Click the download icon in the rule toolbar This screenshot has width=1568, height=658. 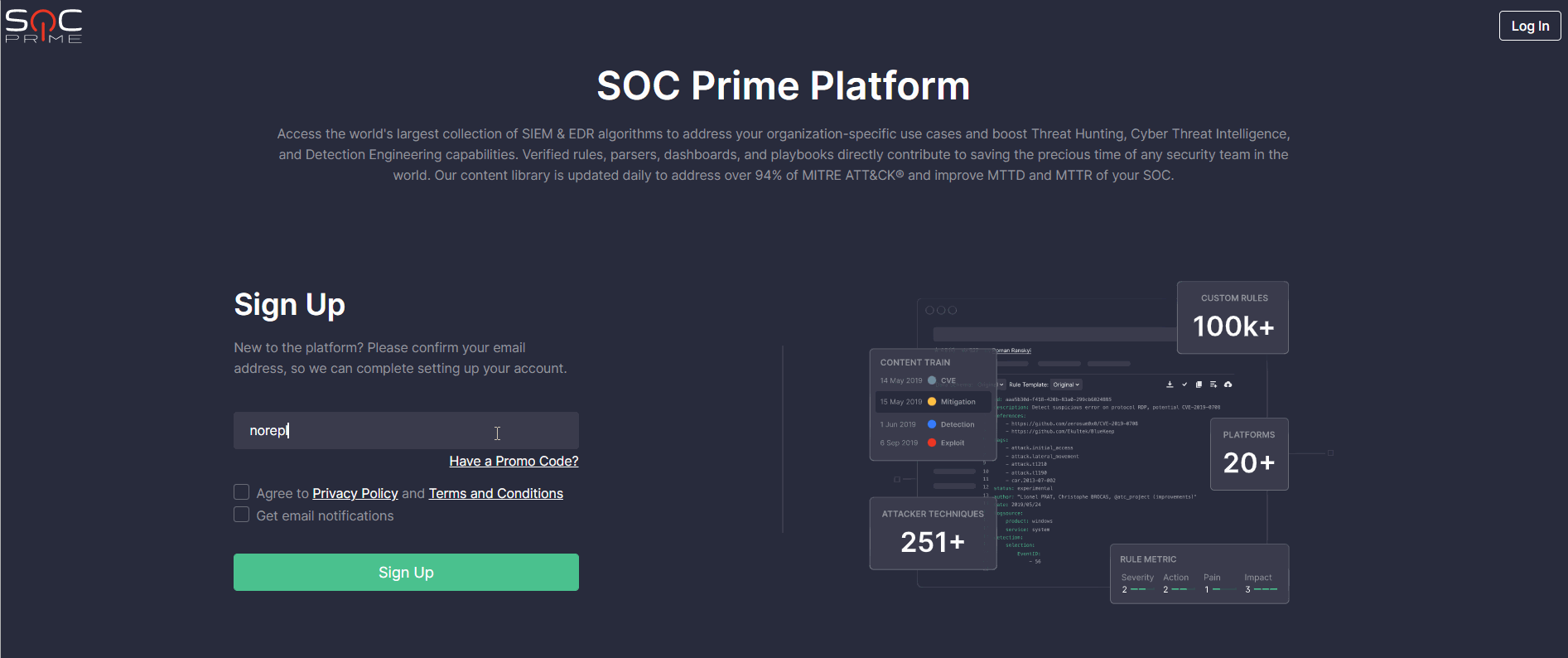(1170, 385)
